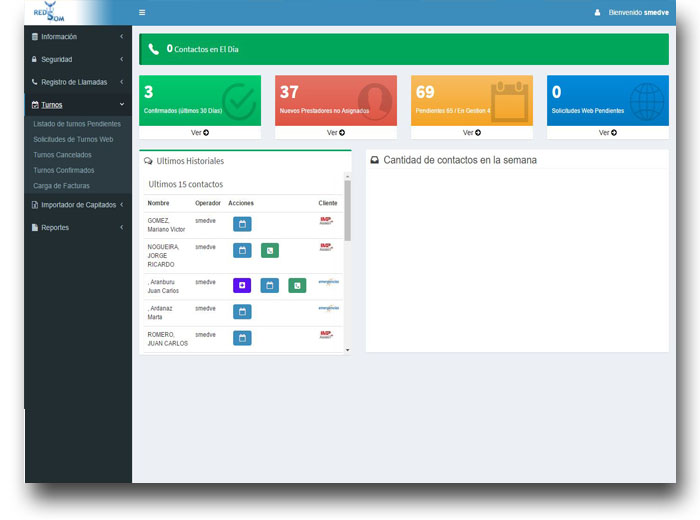Click Ver under Confirmados card

click(x=200, y=132)
